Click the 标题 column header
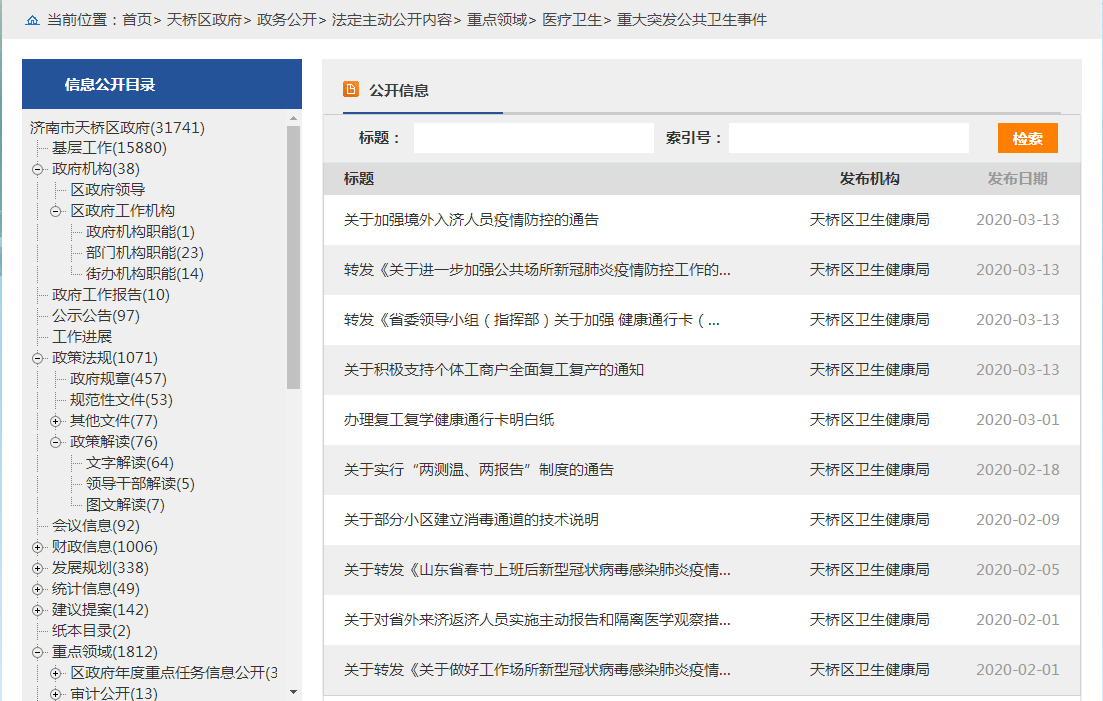The width and height of the screenshot is (1103, 701). (359, 179)
